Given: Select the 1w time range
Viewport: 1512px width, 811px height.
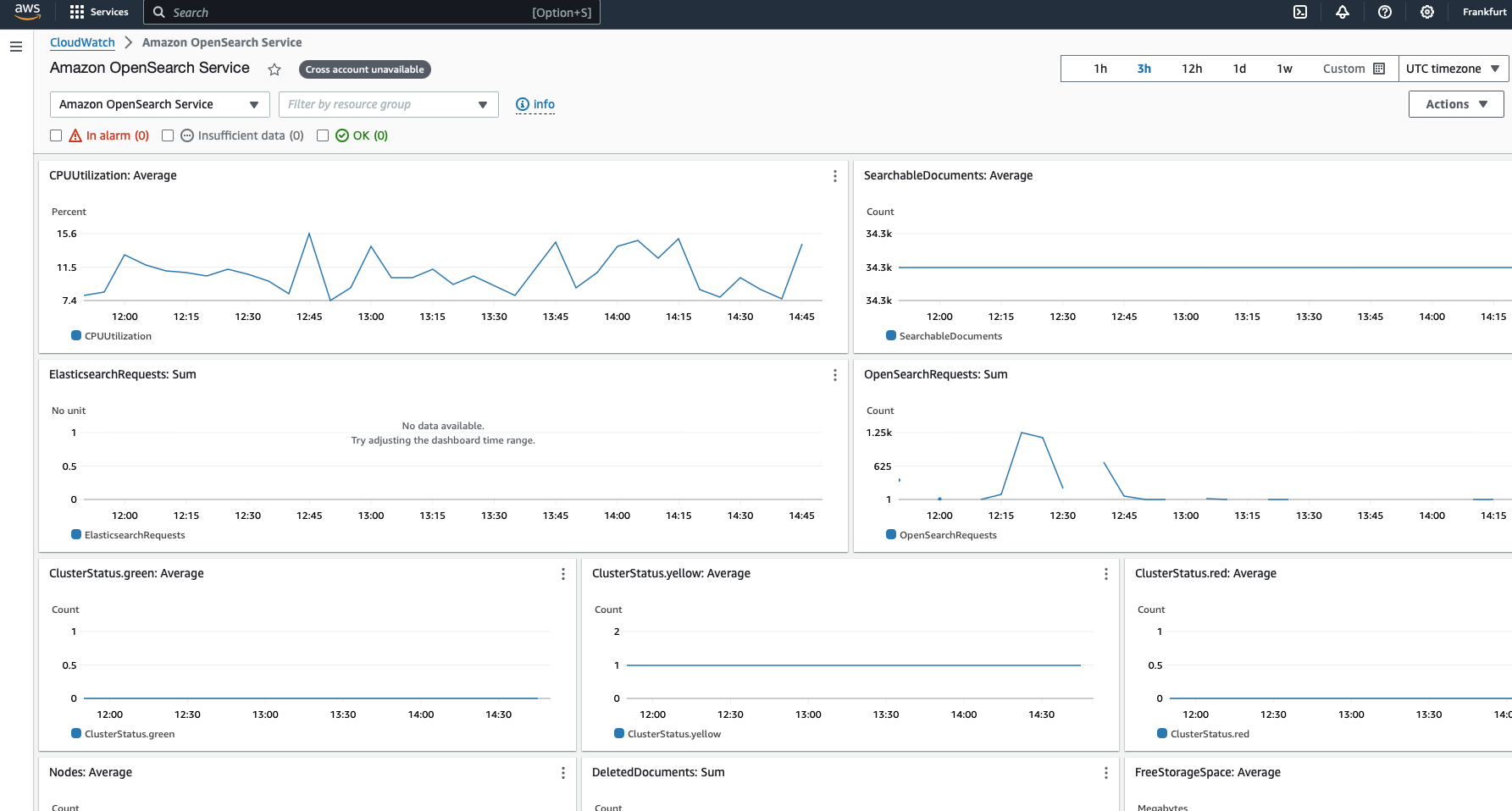Looking at the screenshot, I should [1284, 69].
